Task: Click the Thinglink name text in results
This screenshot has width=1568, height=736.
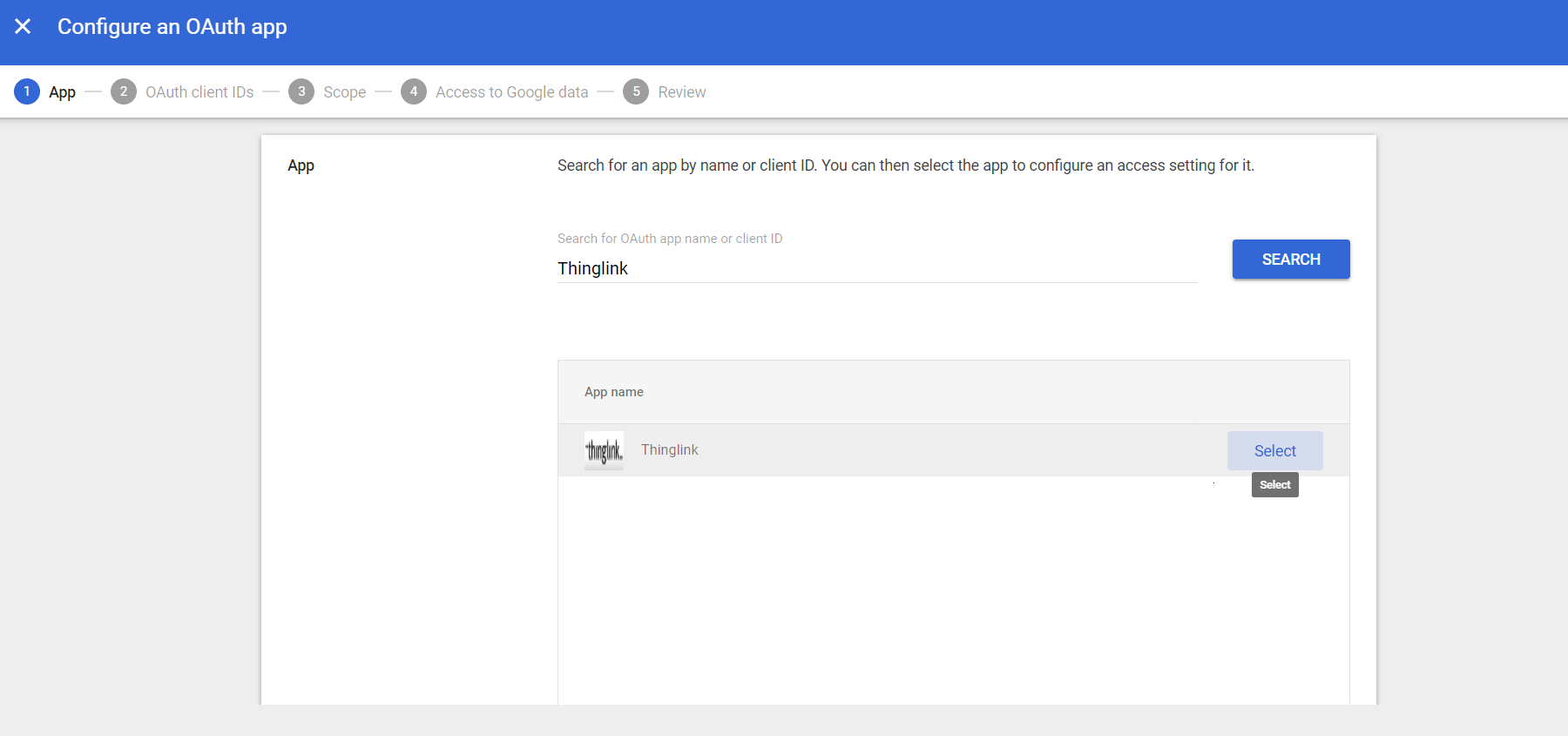Action: [x=670, y=449]
